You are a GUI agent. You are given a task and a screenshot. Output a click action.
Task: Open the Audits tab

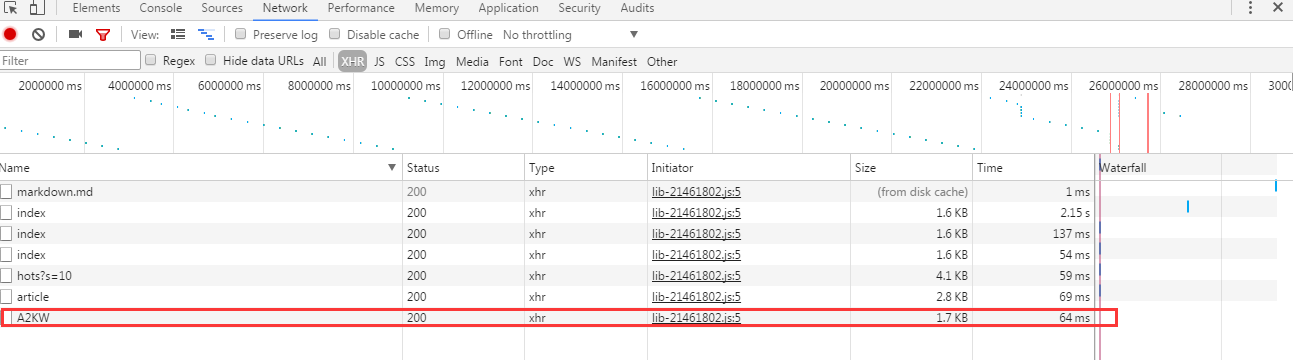click(x=637, y=9)
